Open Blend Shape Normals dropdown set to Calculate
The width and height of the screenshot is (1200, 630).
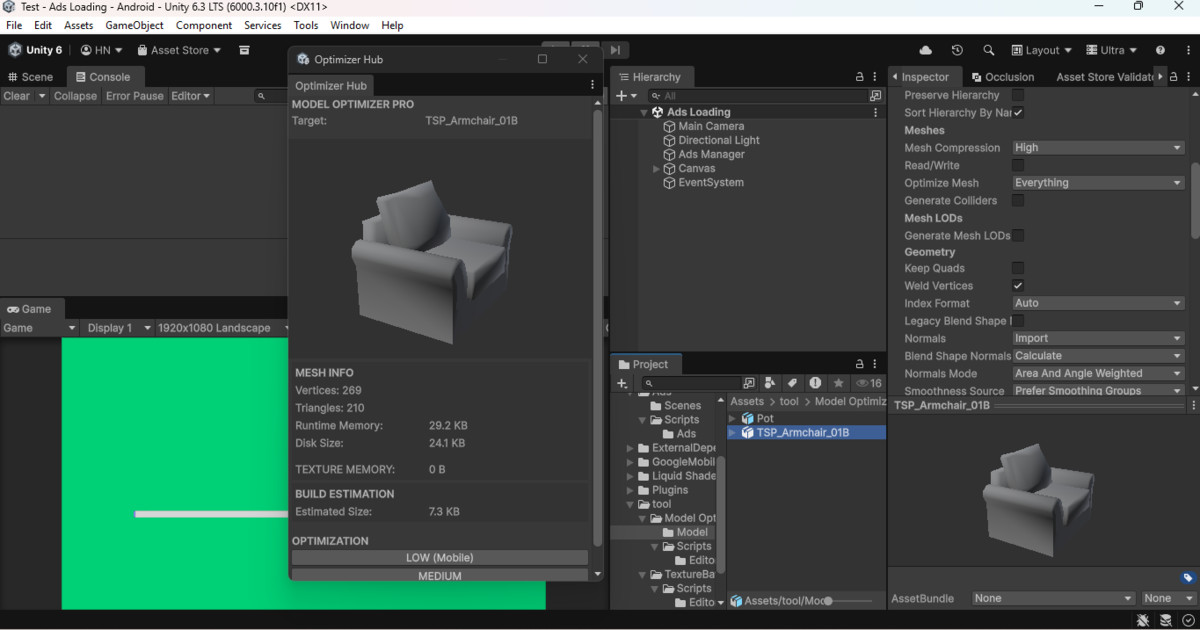click(1098, 356)
